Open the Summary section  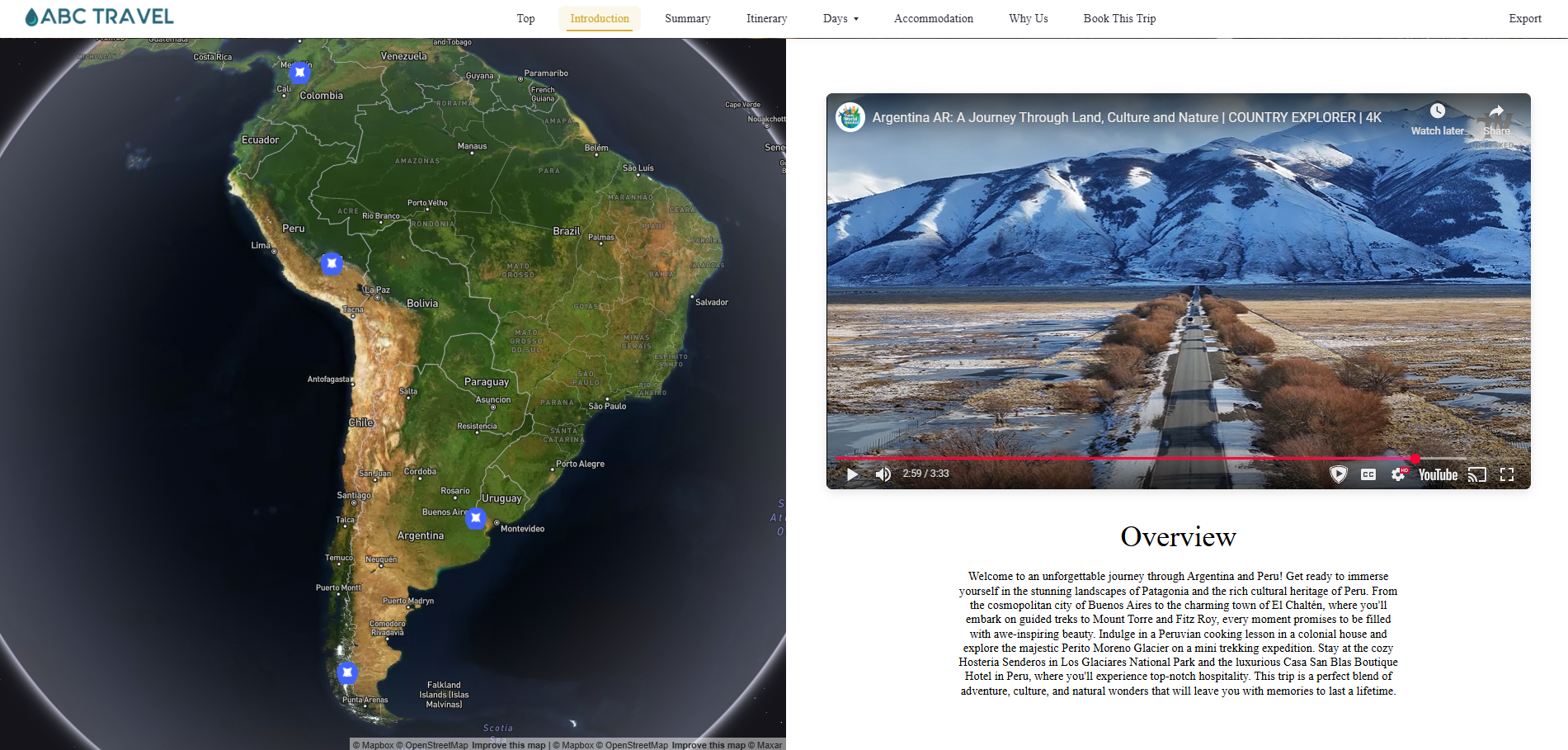[x=688, y=18]
